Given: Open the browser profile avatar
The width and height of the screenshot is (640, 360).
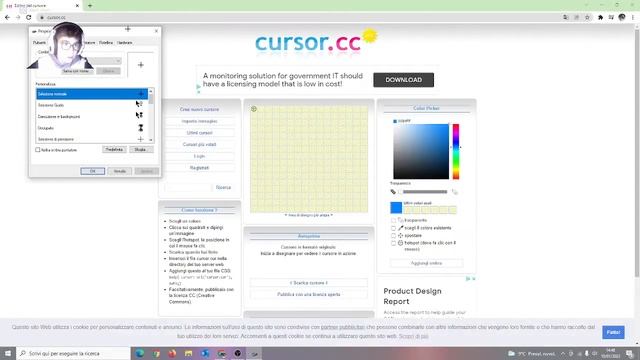Looking at the screenshot, I should 622,17.
